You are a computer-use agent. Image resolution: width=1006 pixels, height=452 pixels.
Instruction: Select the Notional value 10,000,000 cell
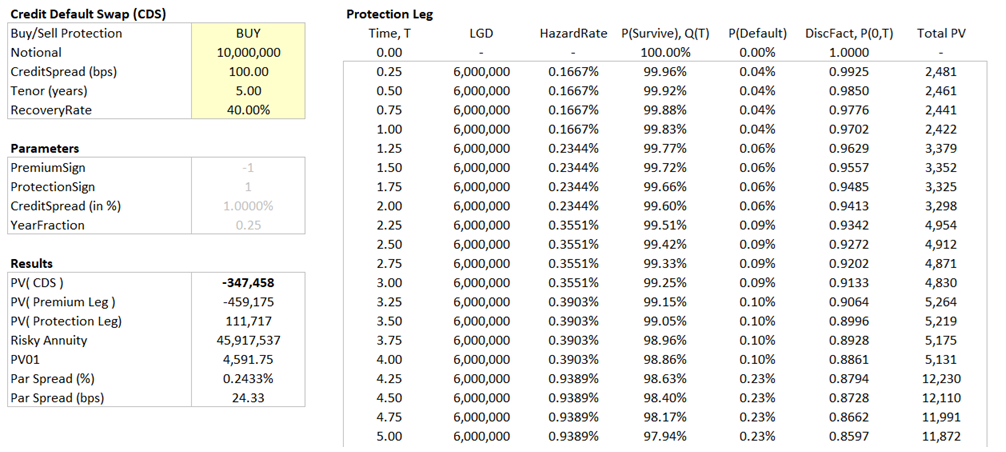248,52
